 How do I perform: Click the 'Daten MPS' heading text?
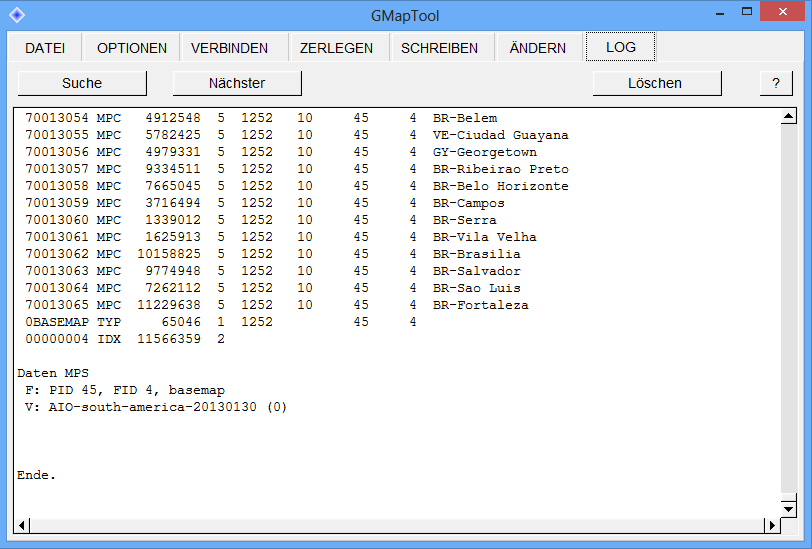[53, 373]
